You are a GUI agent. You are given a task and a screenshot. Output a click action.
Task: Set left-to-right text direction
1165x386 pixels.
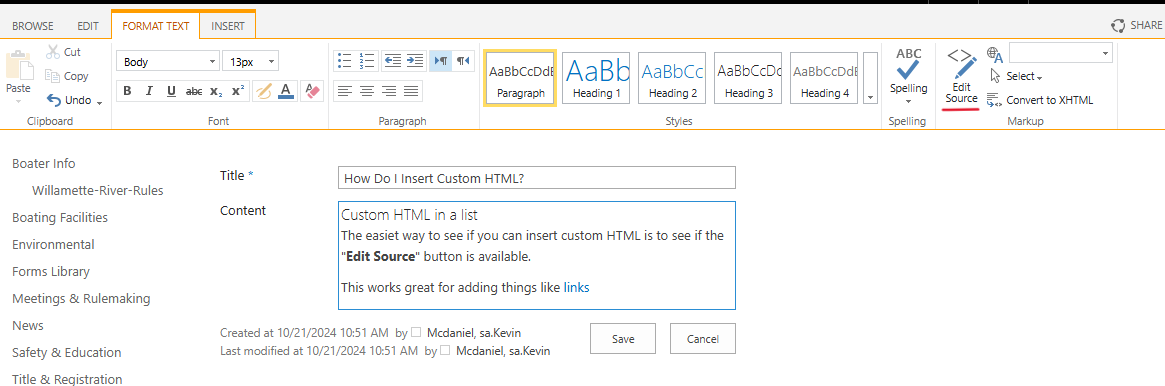[x=440, y=61]
